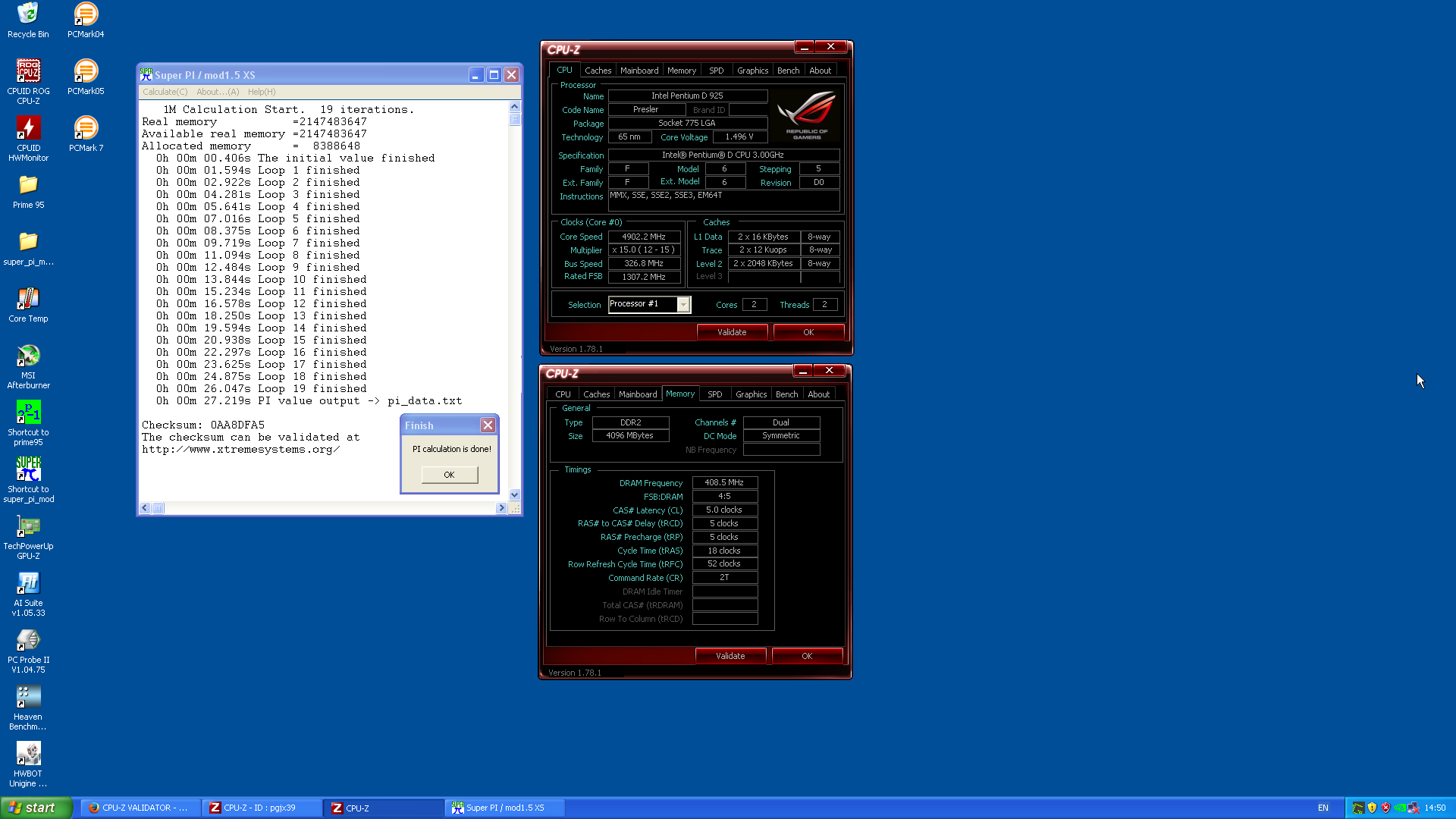Click the Core Speed value field

click(x=644, y=237)
